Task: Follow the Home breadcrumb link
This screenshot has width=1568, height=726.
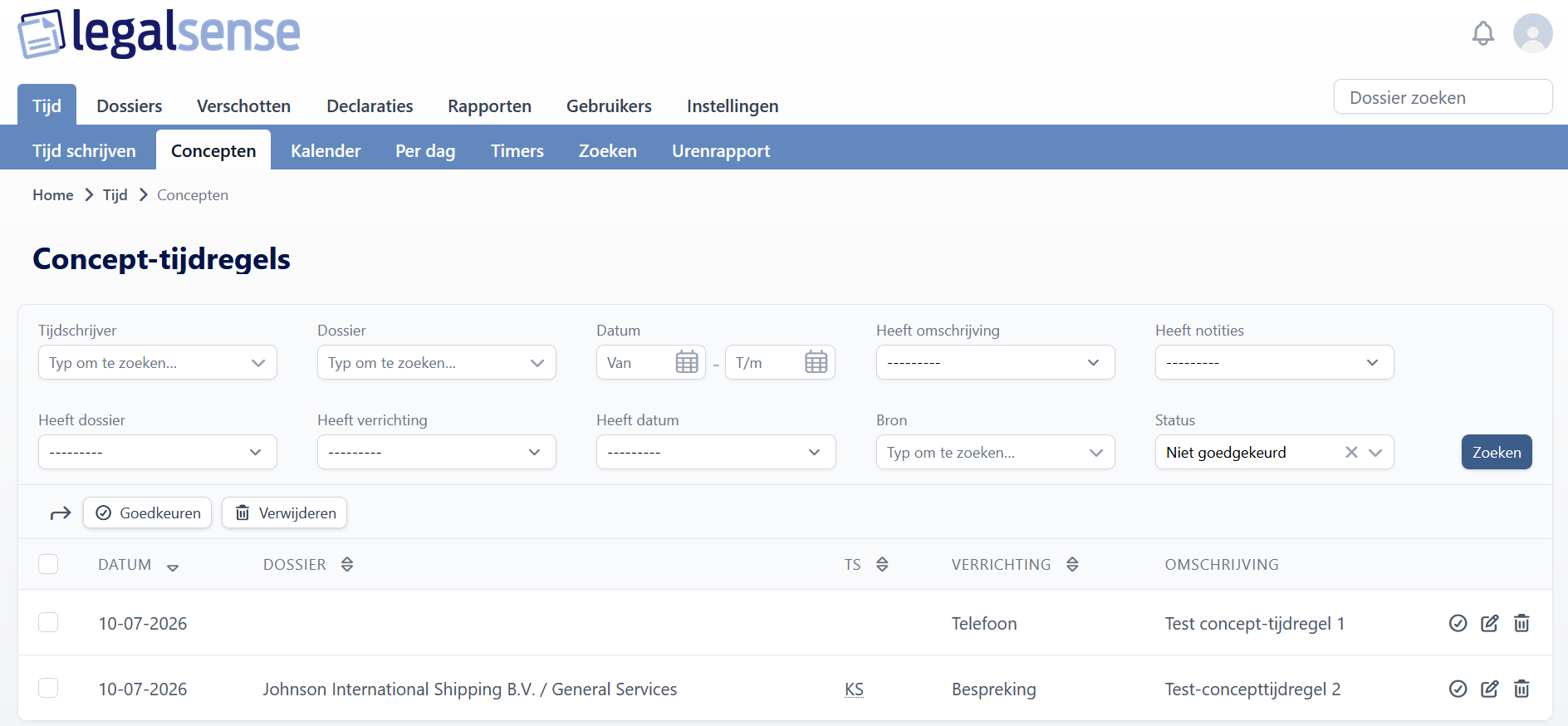Action: 53,194
